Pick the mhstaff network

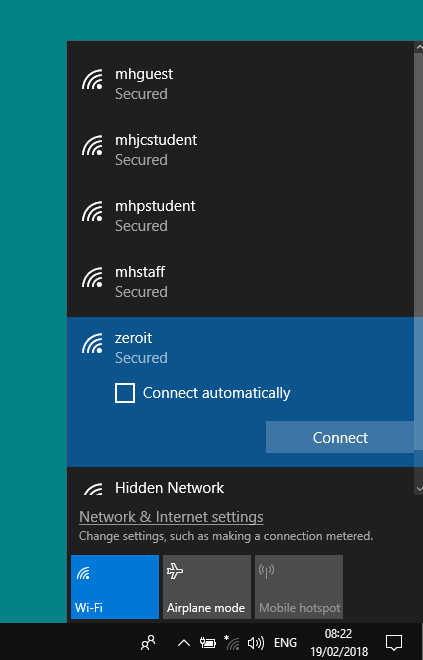click(240, 282)
